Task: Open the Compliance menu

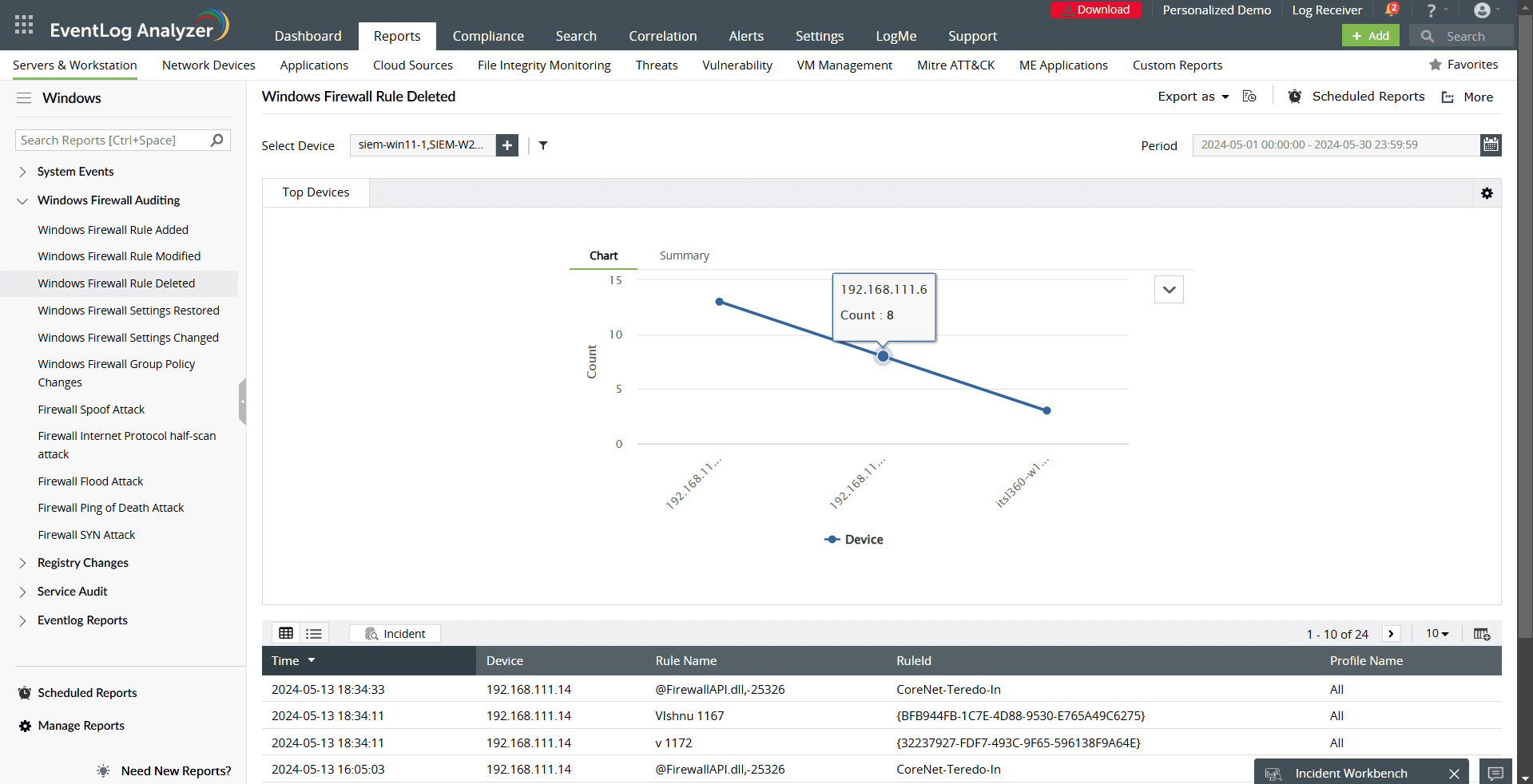Action: point(488,36)
